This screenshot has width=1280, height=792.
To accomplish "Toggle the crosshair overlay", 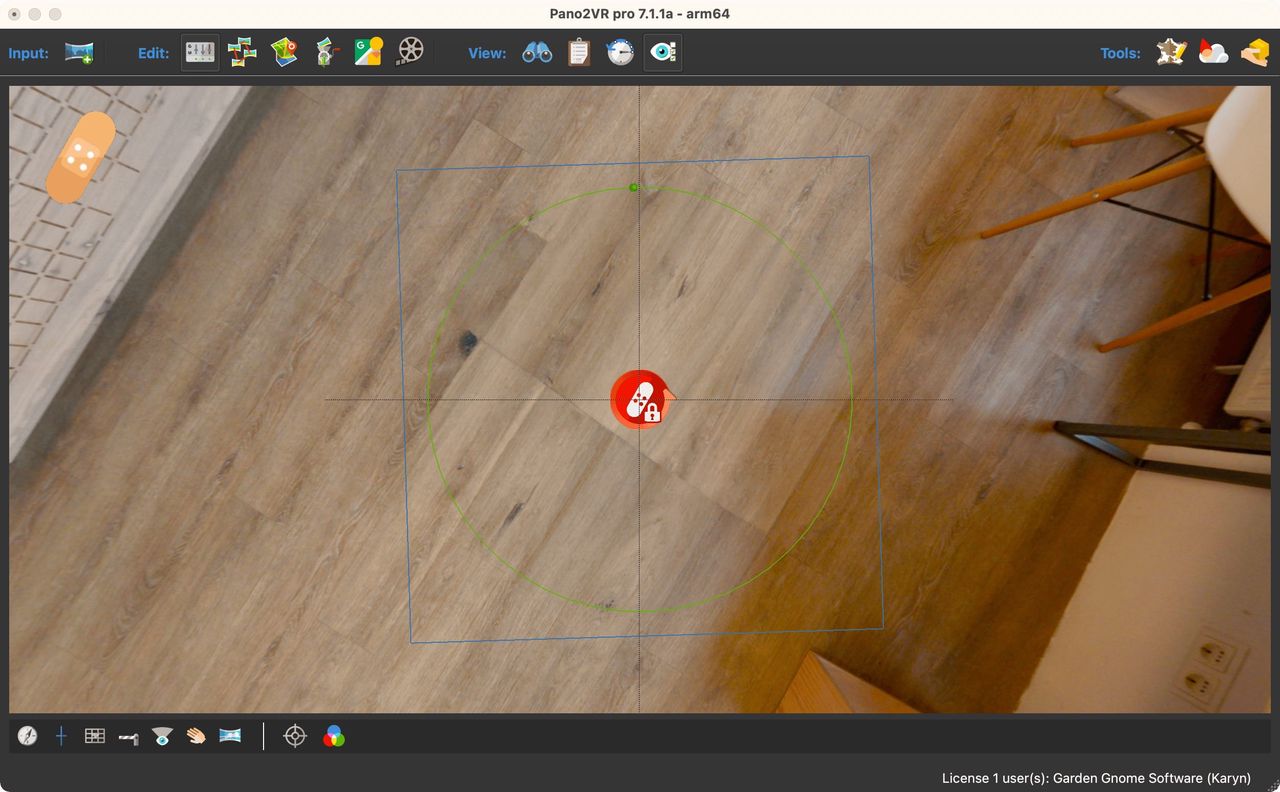I will click(x=61, y=736).
